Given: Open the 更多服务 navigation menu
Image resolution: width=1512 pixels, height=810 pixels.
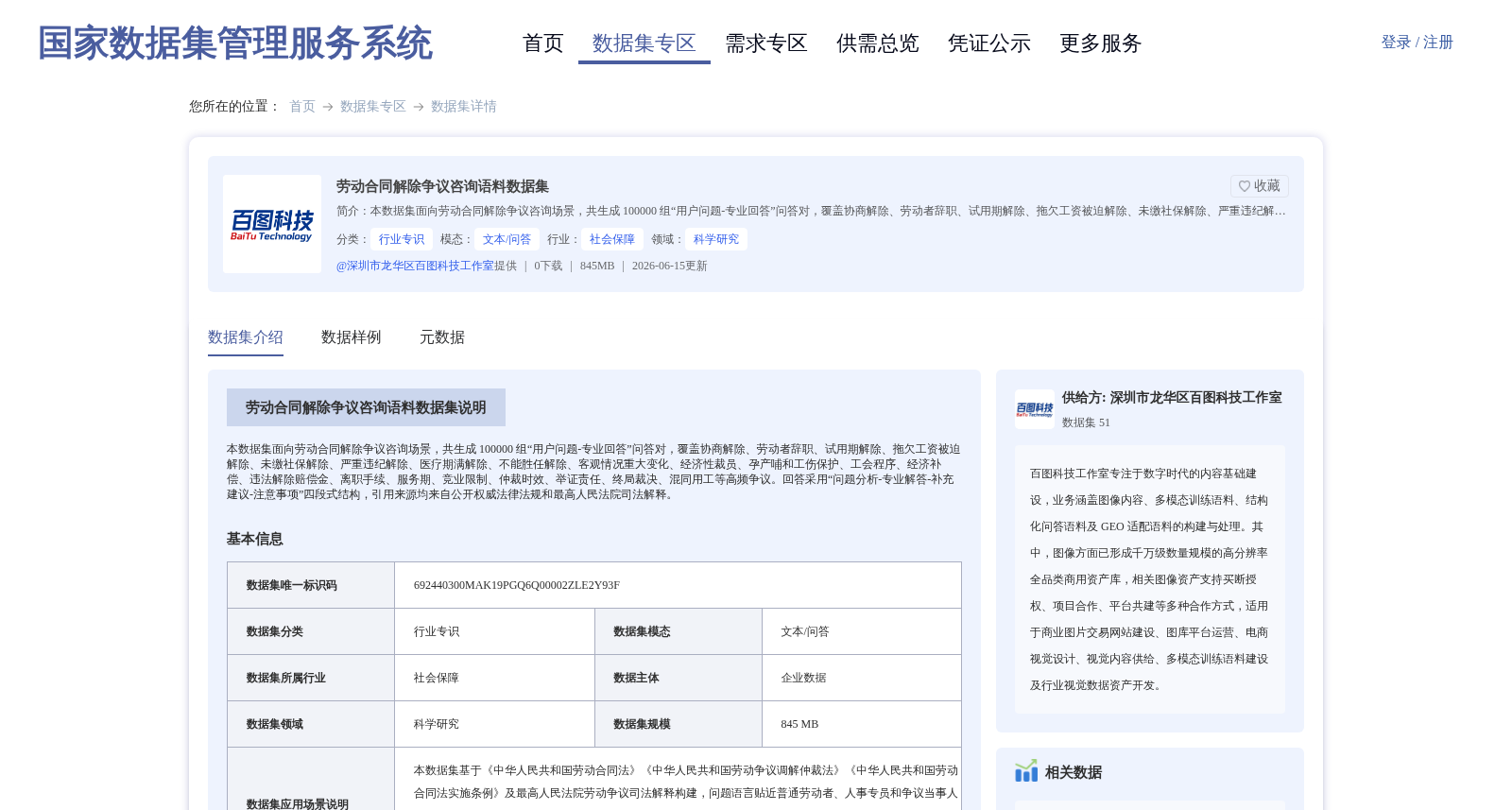Looking at the screenshot, I should point(1100,43).
